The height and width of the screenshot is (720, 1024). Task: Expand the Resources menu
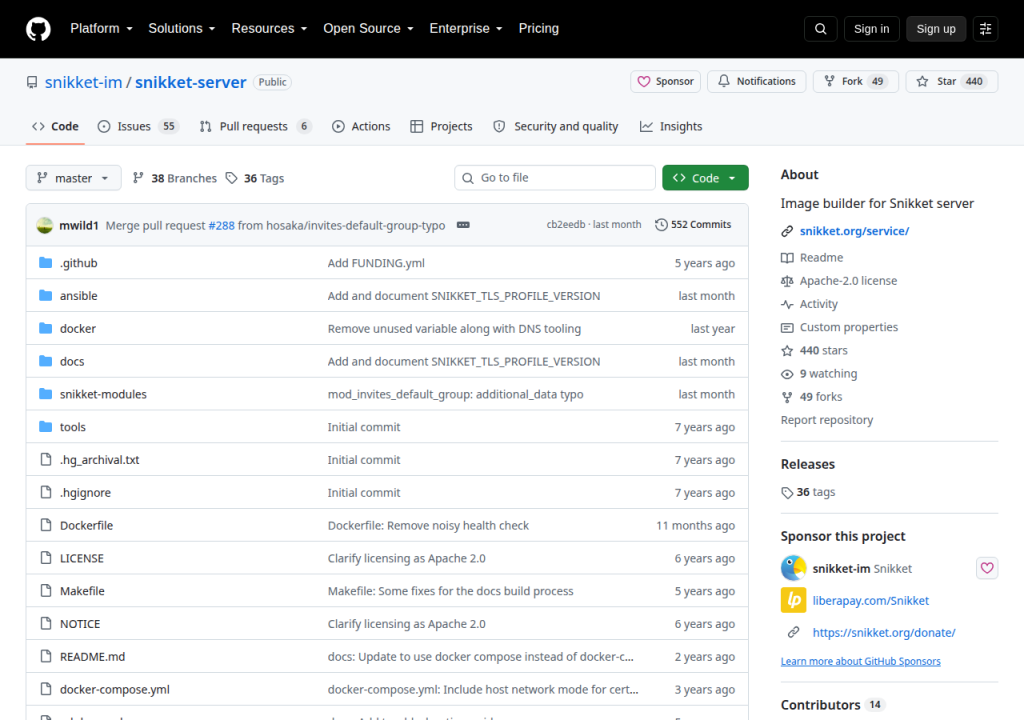269,29
